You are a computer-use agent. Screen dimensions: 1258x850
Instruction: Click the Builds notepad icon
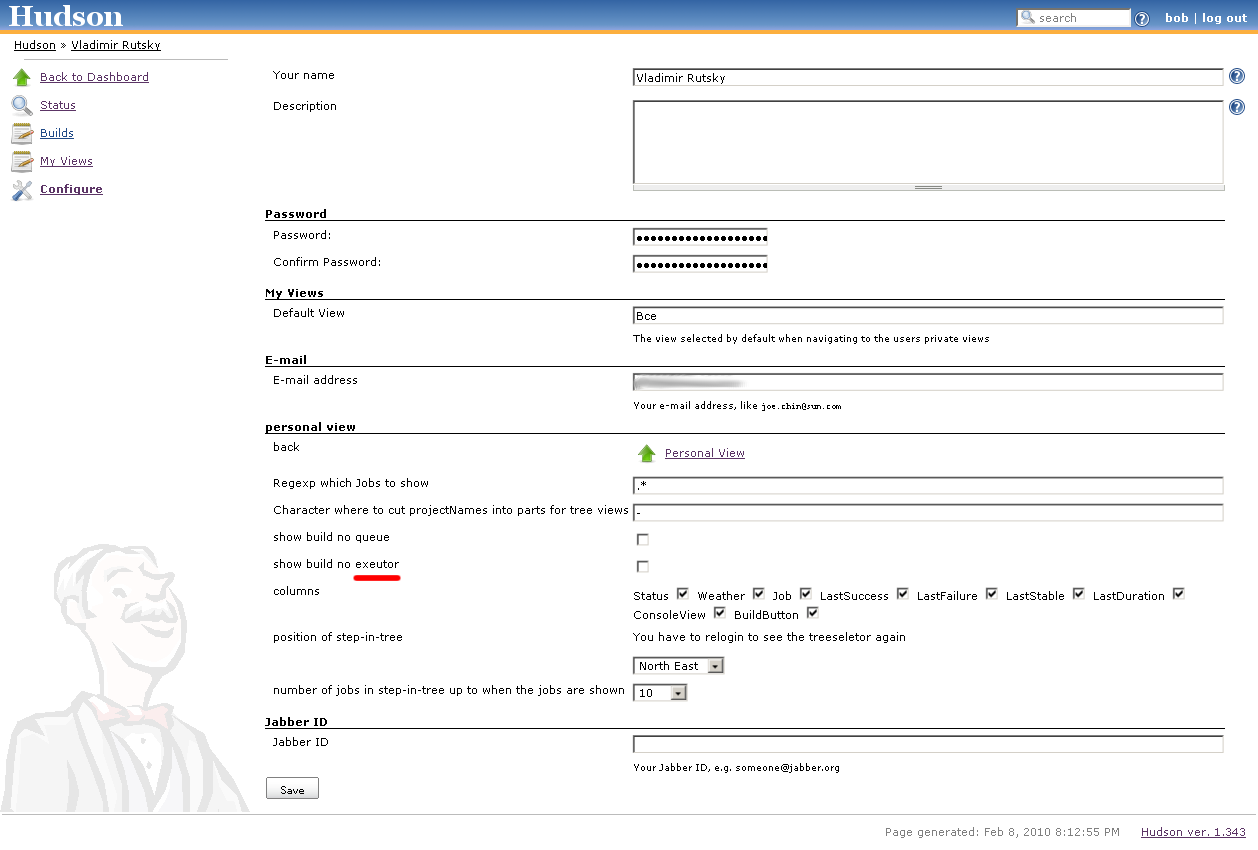pyautogui.click(x=22, y=134)
